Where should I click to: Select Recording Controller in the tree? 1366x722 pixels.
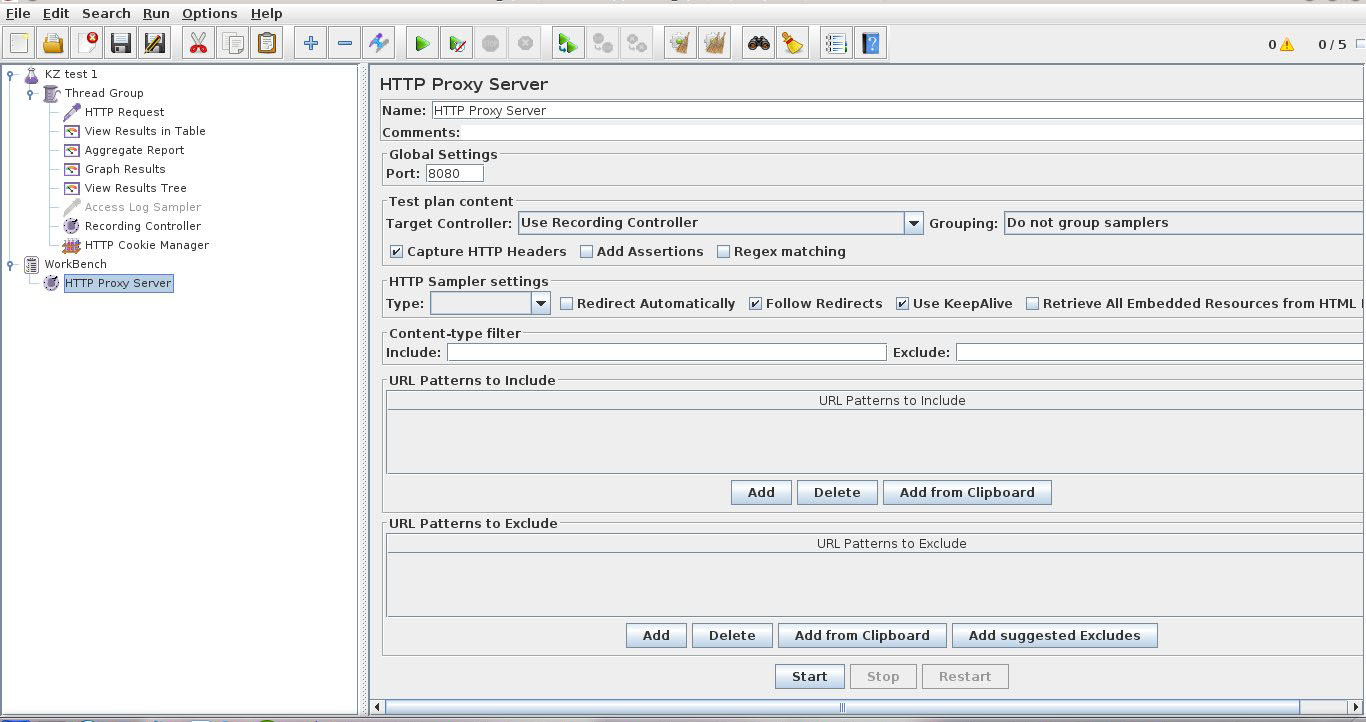coord(143,226)
